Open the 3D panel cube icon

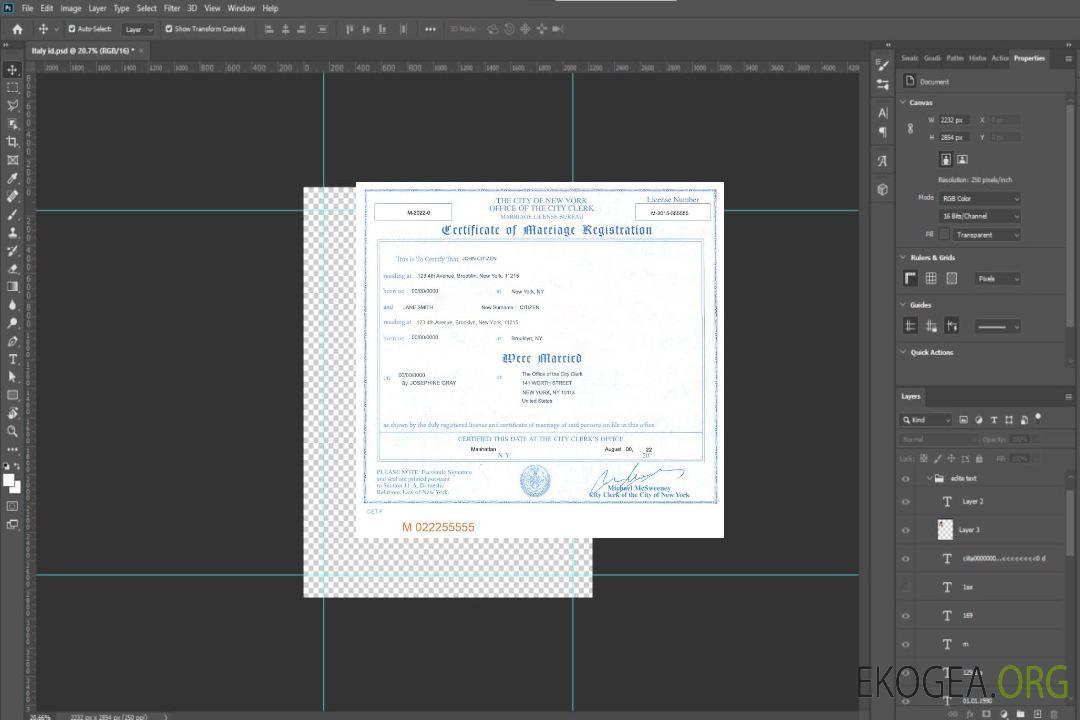tap(883, 189)
